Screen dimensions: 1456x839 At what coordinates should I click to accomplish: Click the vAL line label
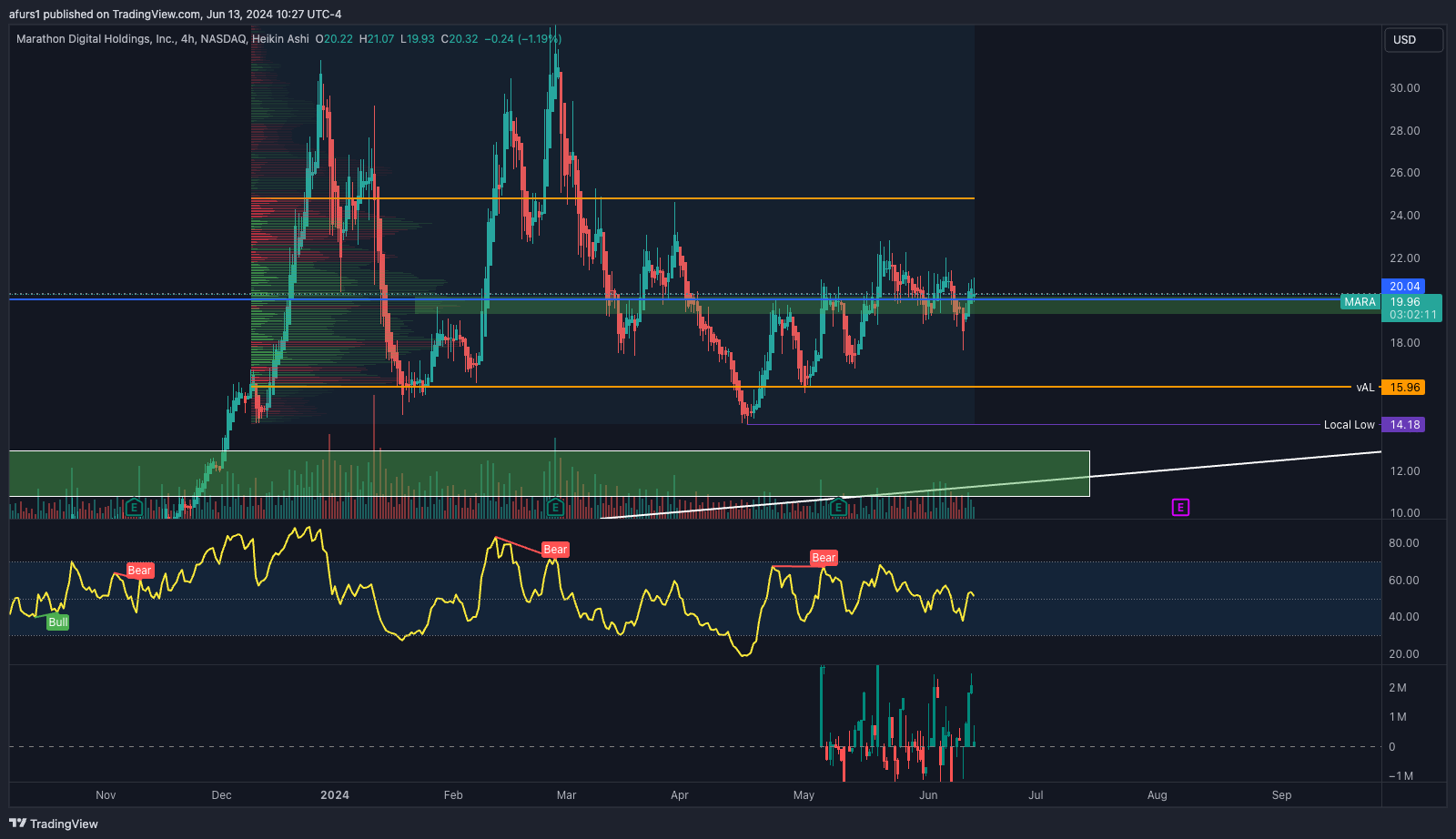click(x=1365, y=388)
